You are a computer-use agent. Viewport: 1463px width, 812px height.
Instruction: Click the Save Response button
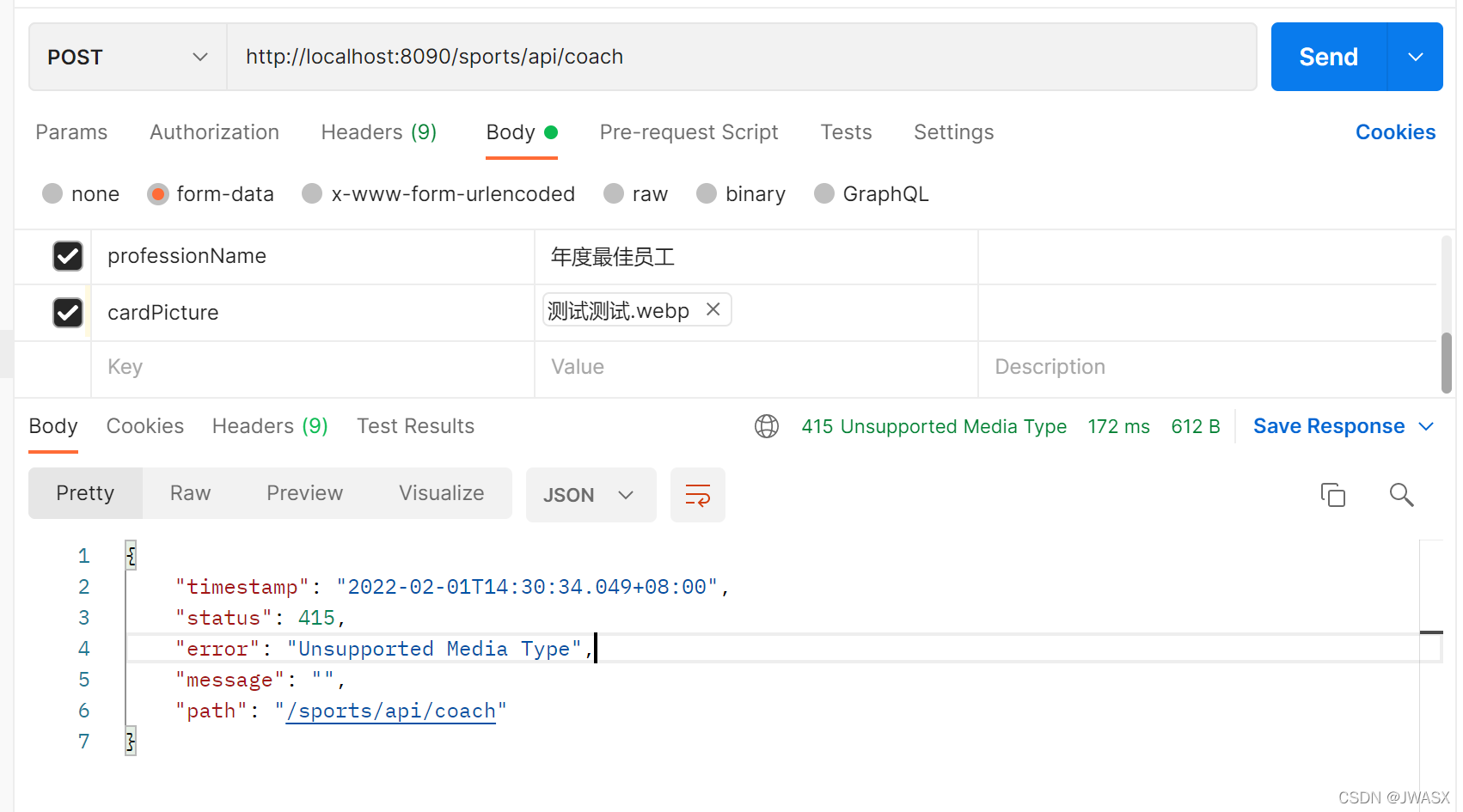coord(1329,426)
